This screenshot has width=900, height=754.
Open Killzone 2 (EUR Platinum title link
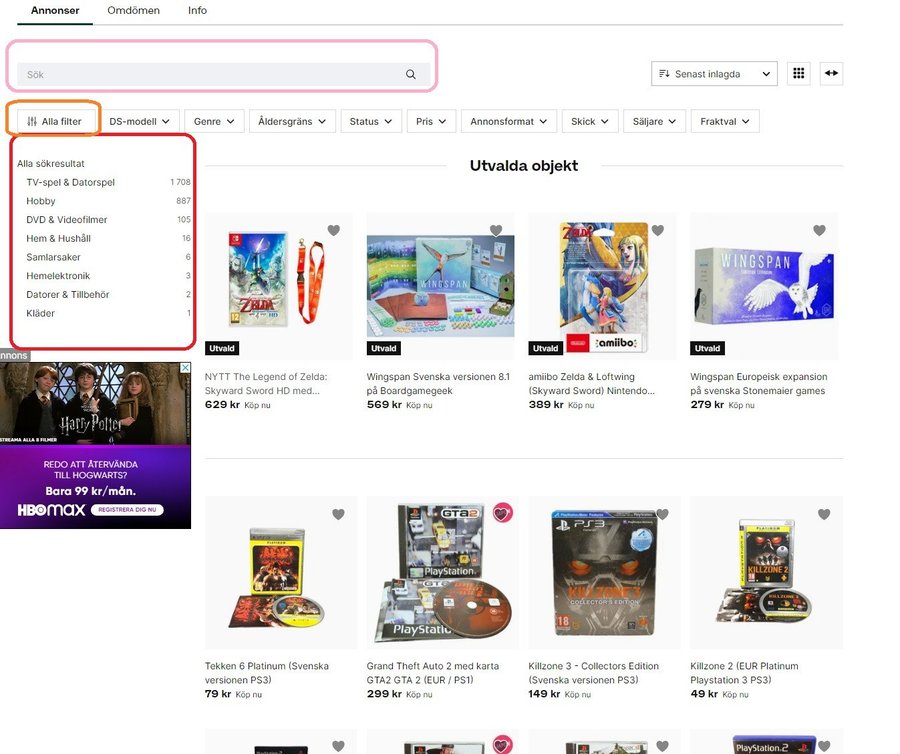(x=744, y=673)
